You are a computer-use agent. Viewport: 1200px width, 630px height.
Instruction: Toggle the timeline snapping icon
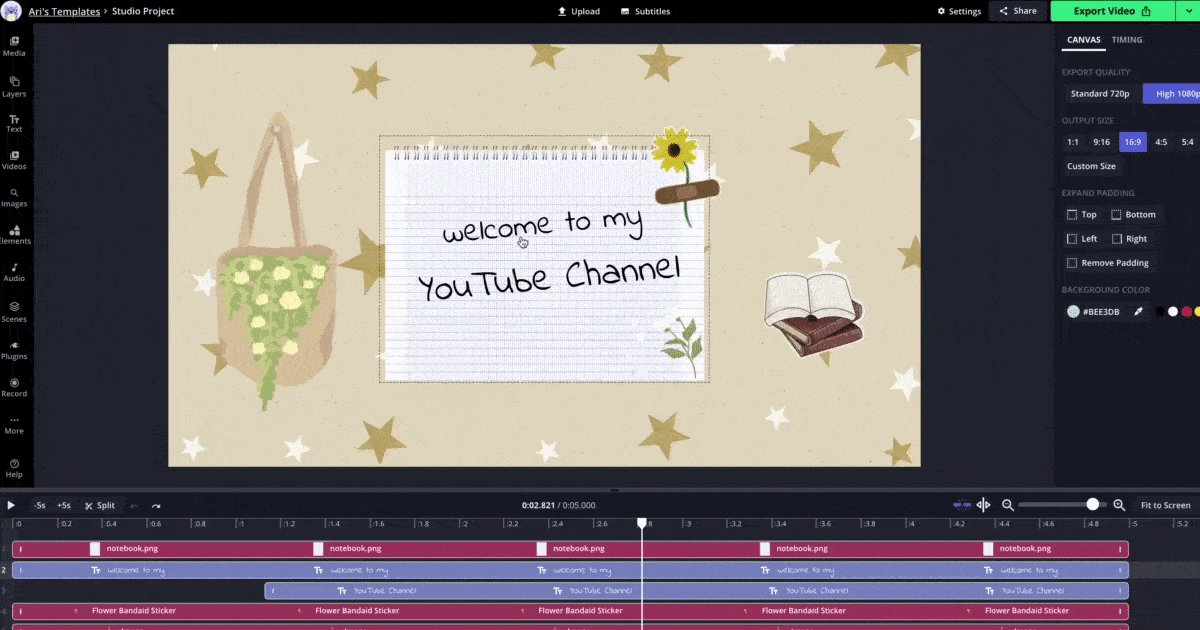point(962,505)
